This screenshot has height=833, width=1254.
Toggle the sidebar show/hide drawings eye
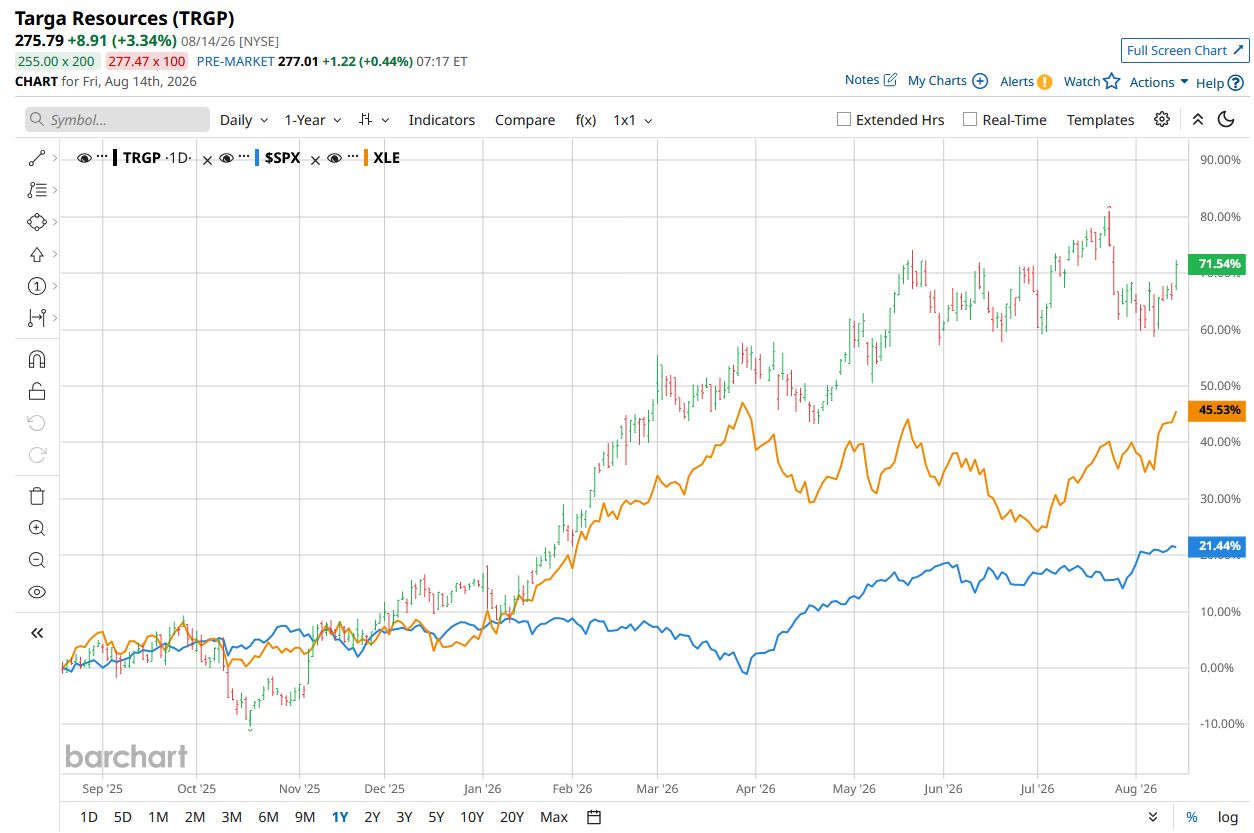[37, 592]
